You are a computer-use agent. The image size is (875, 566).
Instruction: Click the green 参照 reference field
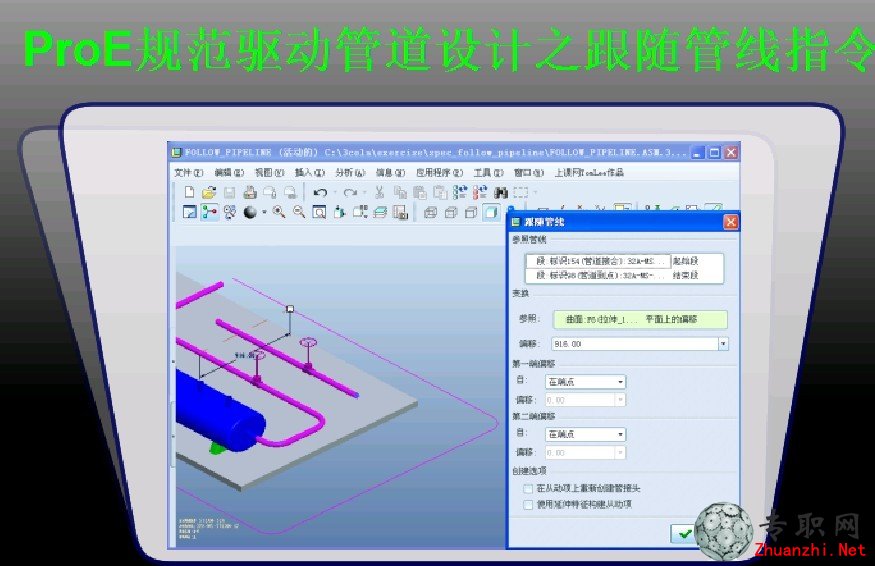[x=640, y=319]
